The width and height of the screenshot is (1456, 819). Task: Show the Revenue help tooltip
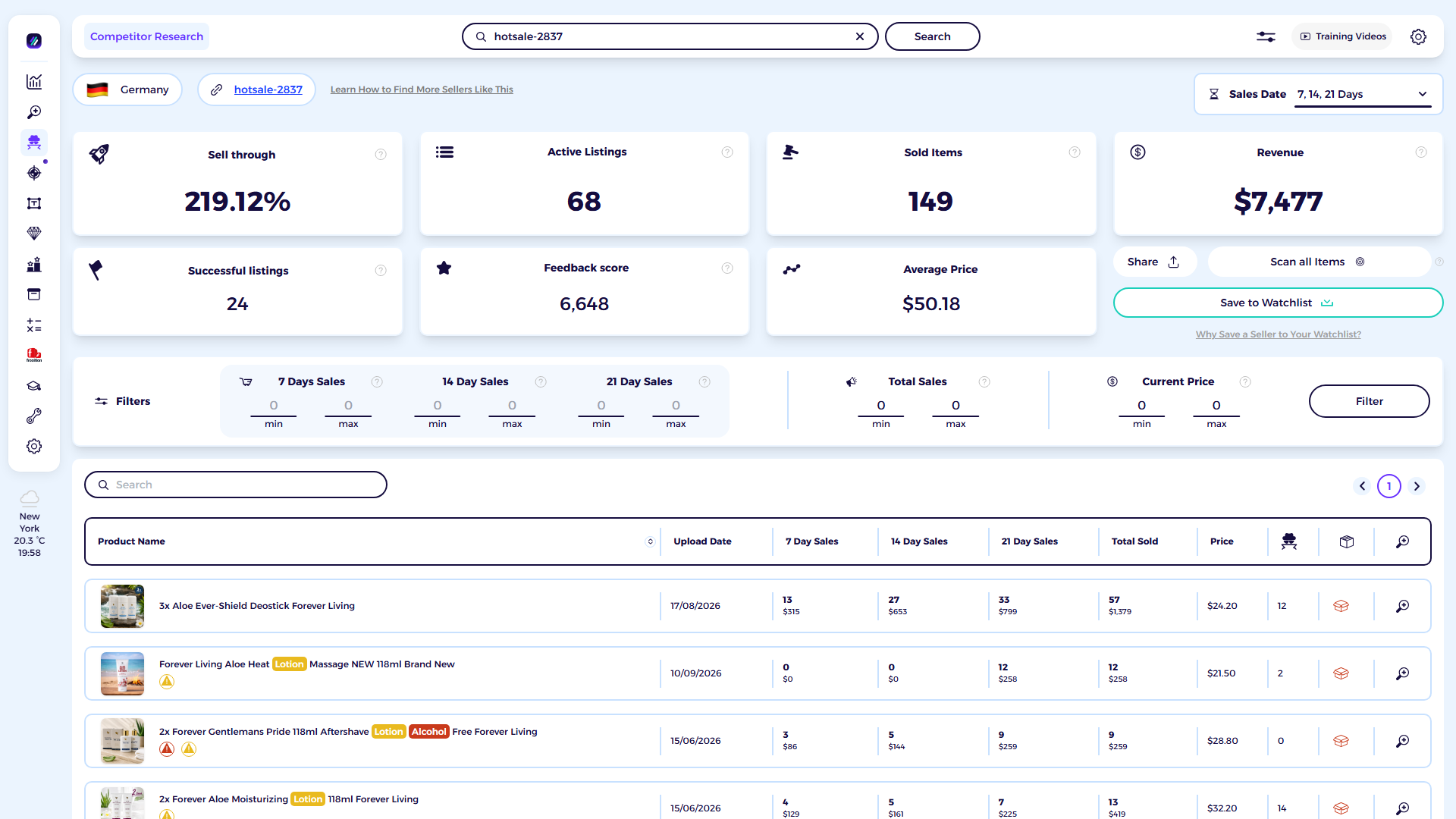[x=1421, y=152]
